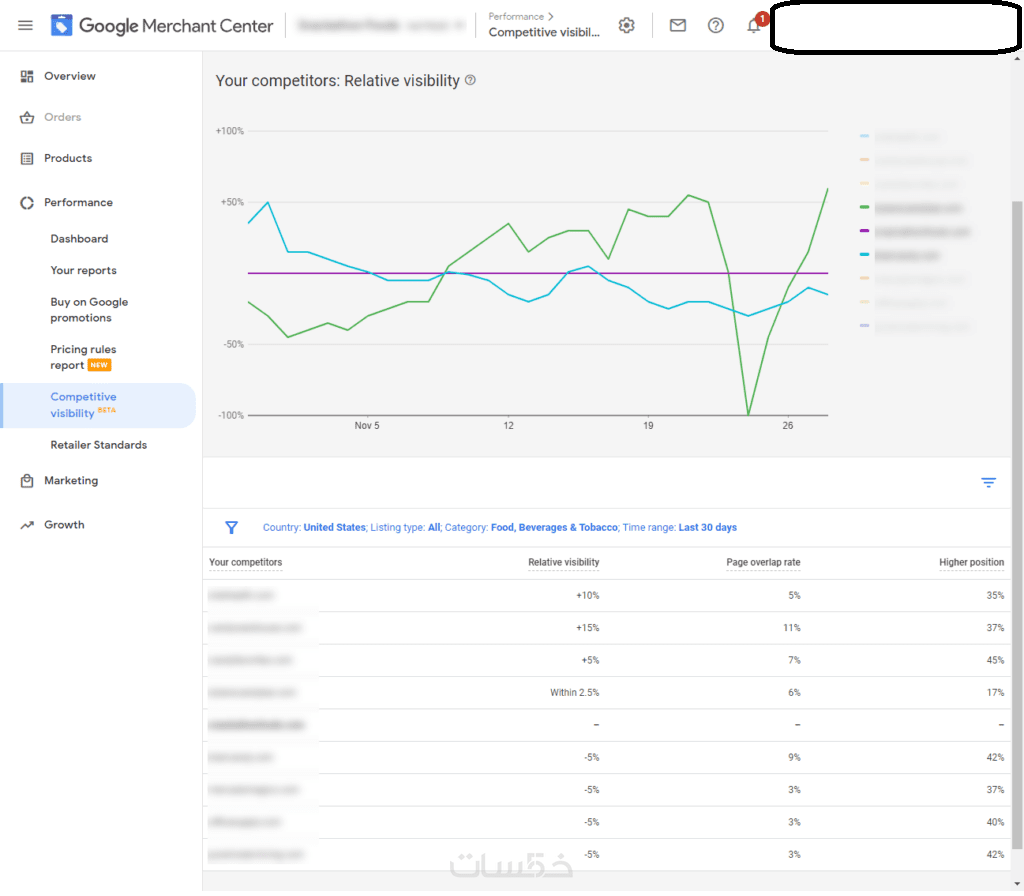
Task: Click the help question mark icon
Action: pyautogui.click(x=716, y=26)
